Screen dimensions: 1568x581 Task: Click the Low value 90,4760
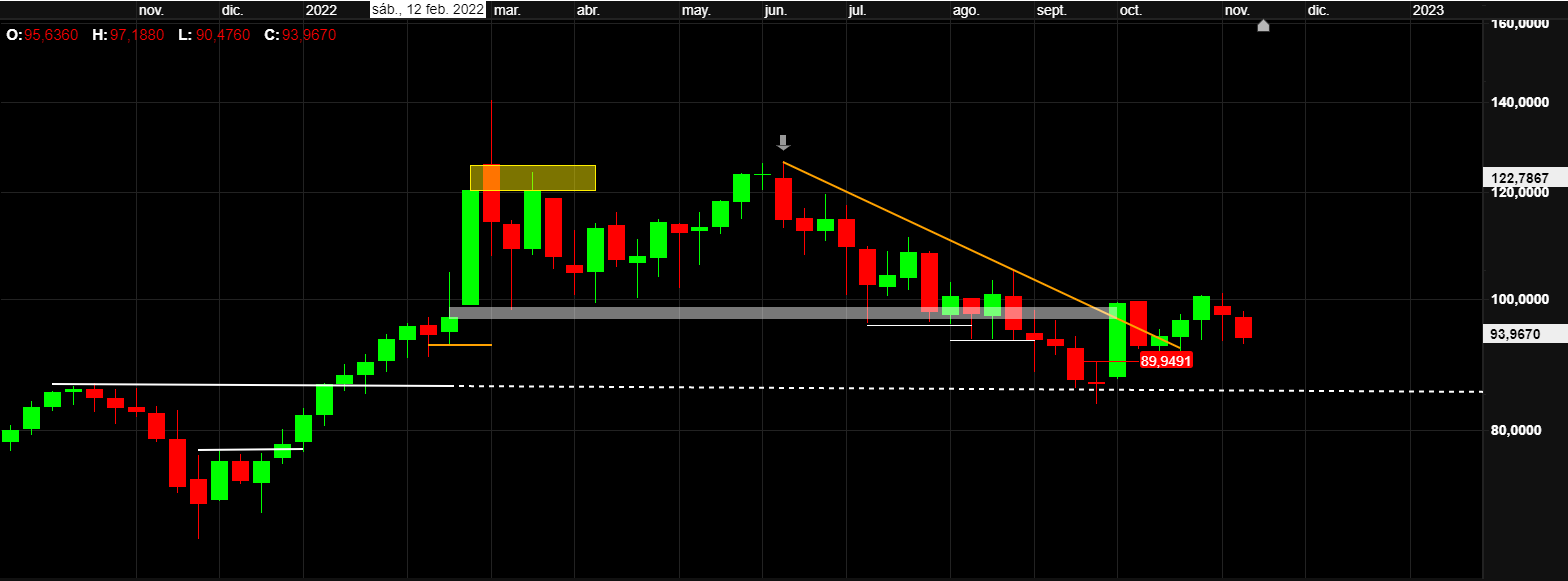[222, 34]
